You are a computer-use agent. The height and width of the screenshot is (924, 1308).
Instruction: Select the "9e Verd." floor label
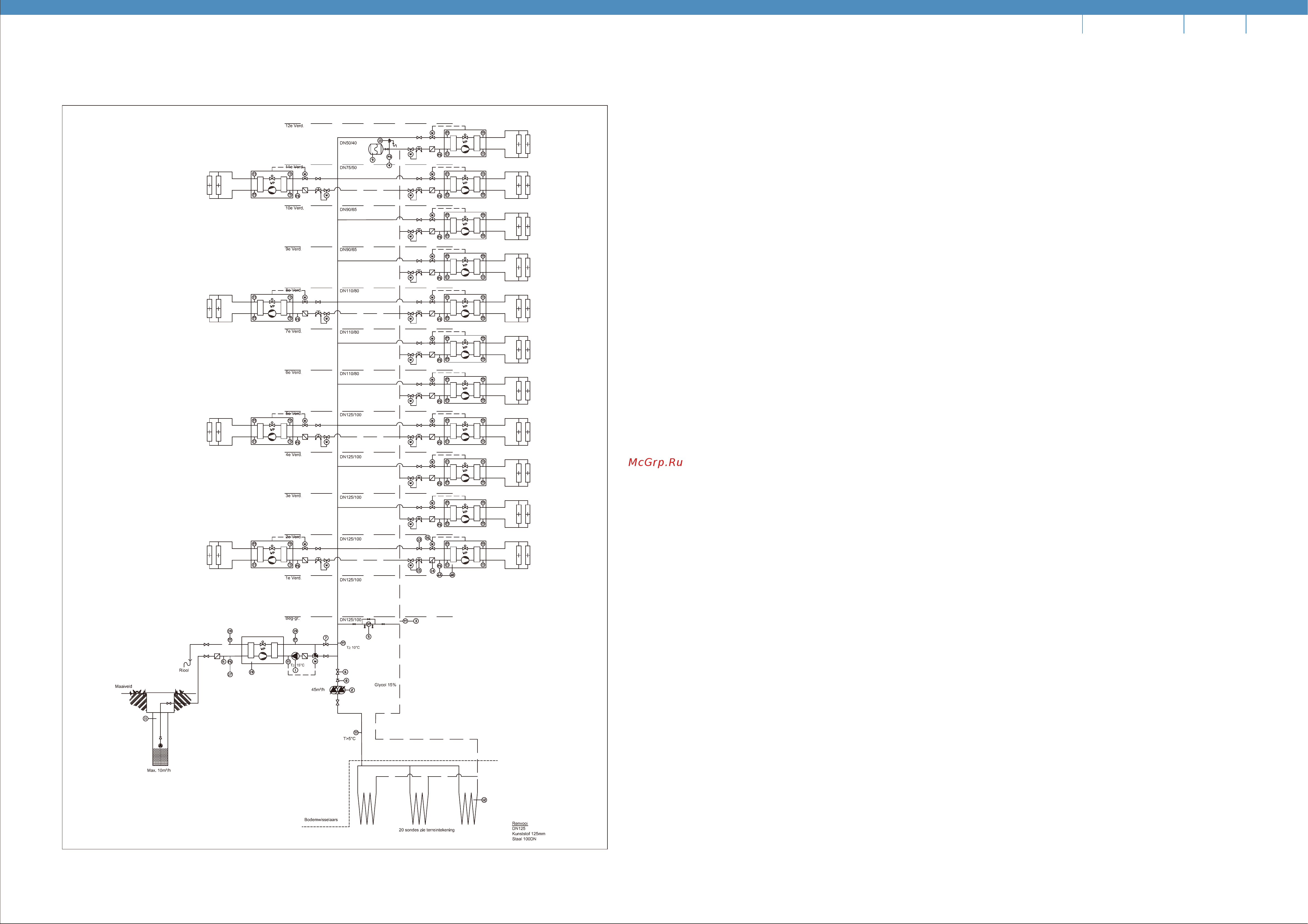point(293,249)
